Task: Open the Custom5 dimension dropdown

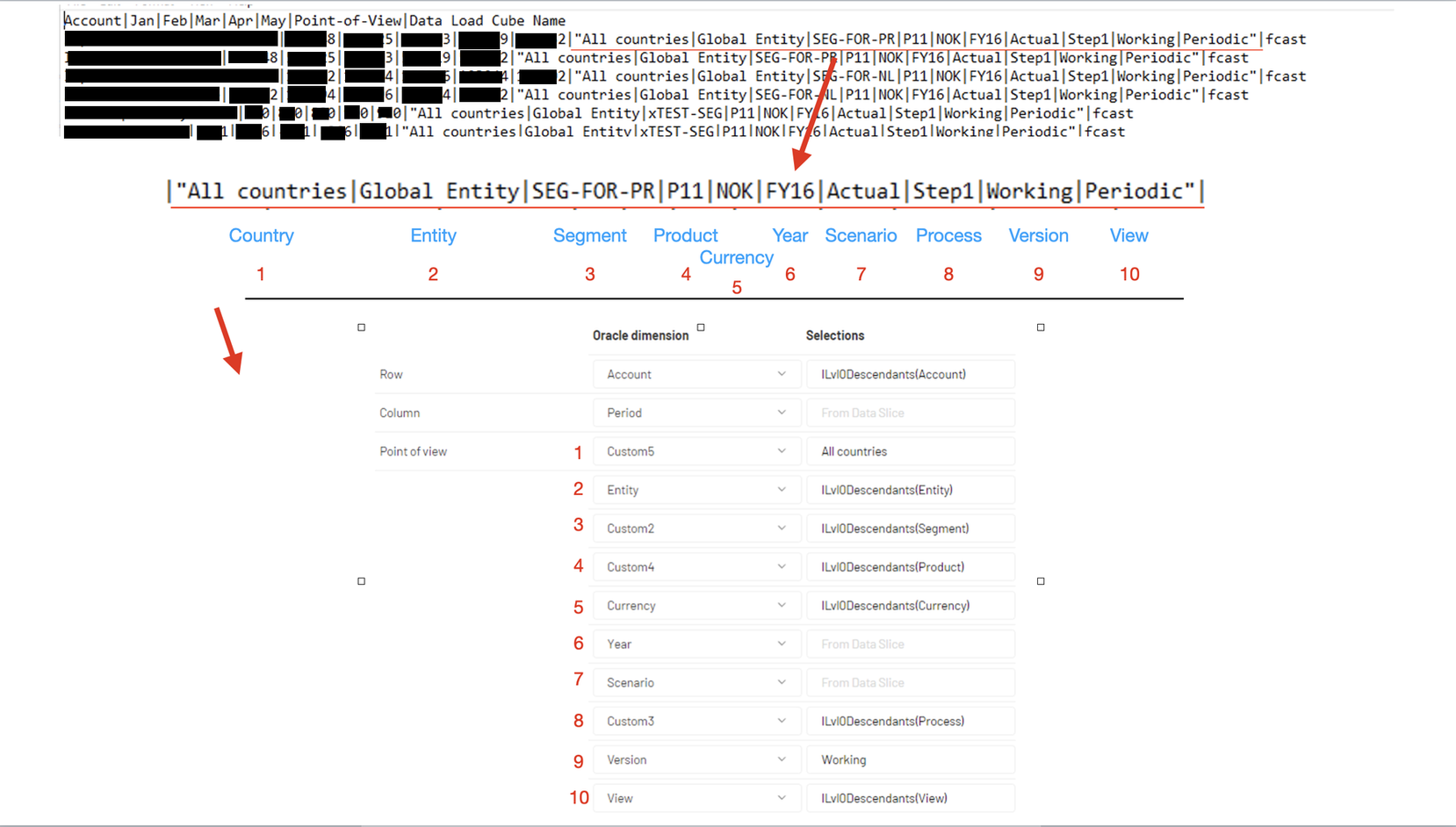Action: [696, 451]
